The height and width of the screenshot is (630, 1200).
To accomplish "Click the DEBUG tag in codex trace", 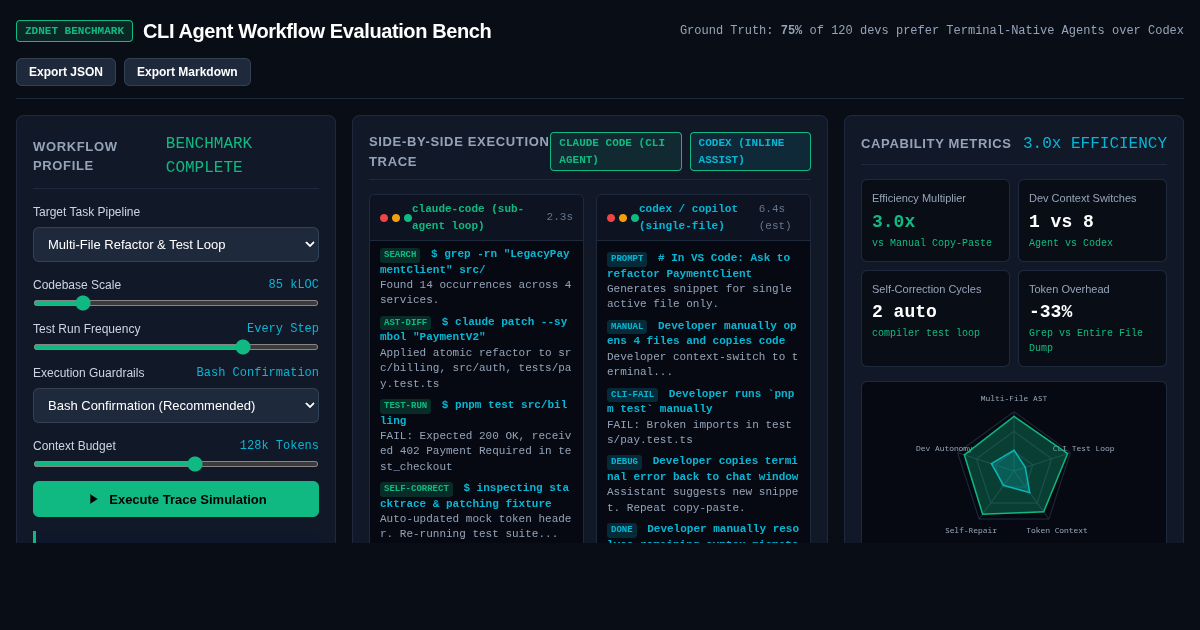I will click(x=624, y=462).
